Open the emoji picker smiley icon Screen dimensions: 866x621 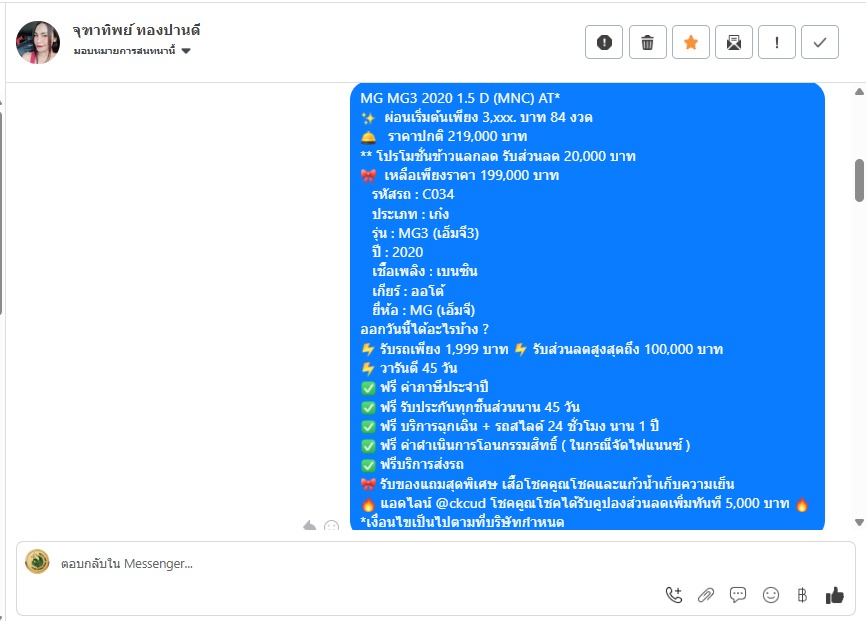(x=770, y=595)
